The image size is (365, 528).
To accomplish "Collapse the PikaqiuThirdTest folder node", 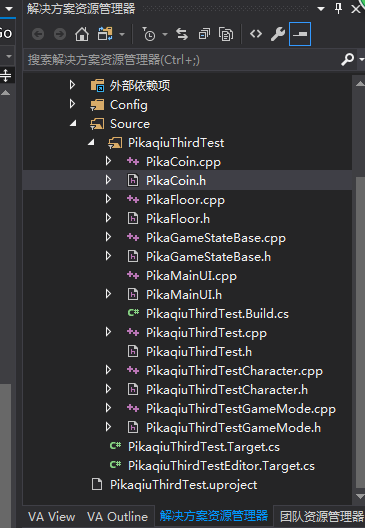I will (x=91, y=142).
